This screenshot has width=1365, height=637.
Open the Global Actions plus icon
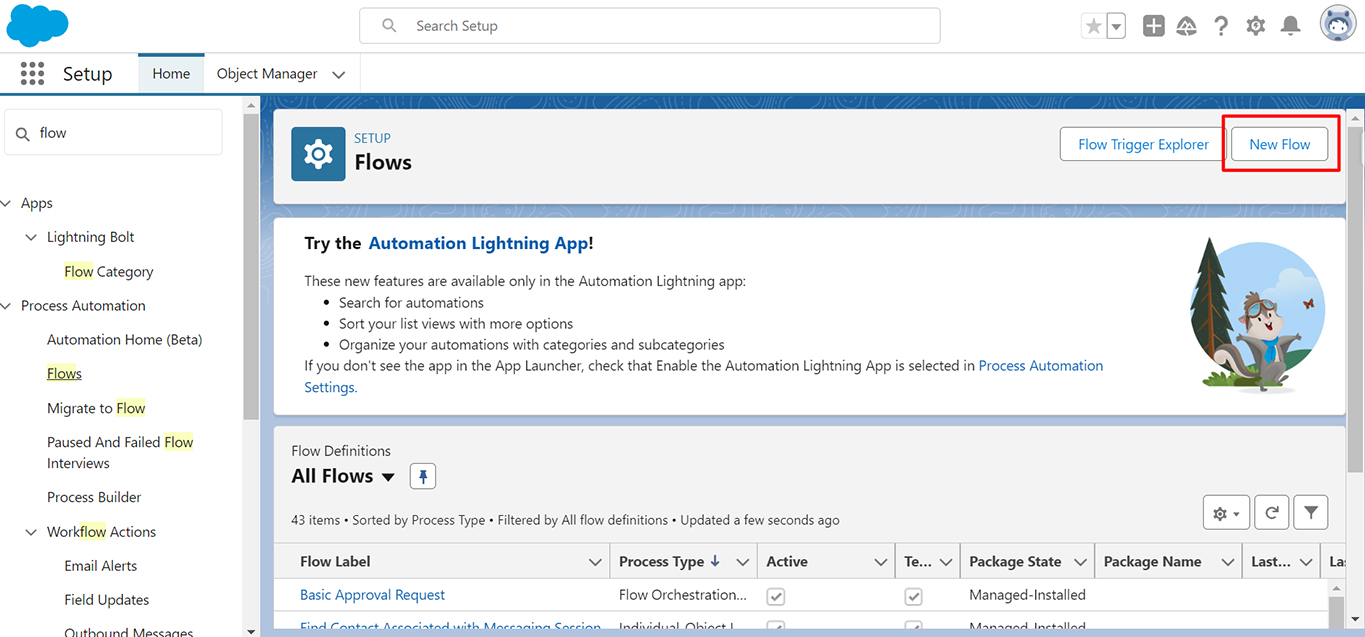coord(1154,27)
